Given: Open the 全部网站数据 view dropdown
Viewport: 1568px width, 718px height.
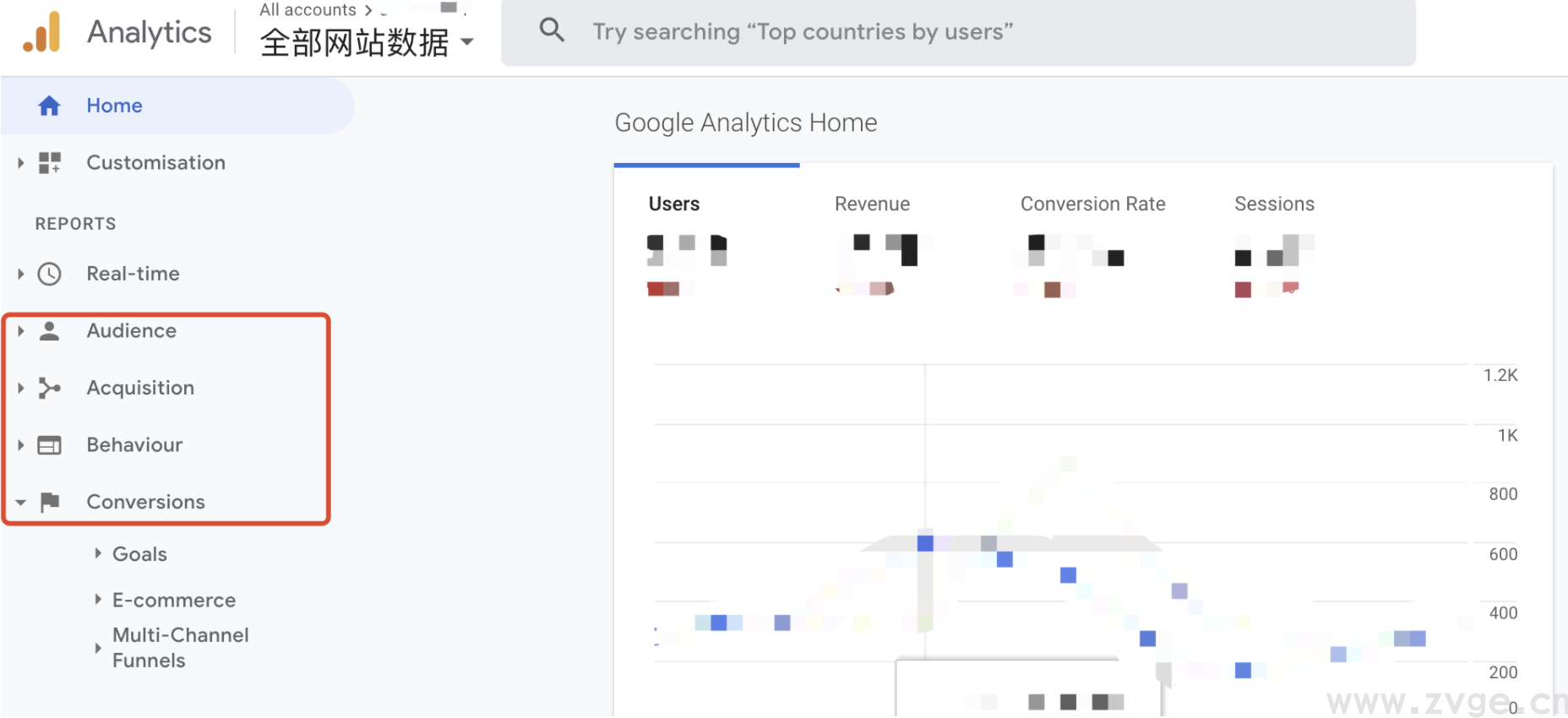Looking at the screenshot, I should (466, 41).
